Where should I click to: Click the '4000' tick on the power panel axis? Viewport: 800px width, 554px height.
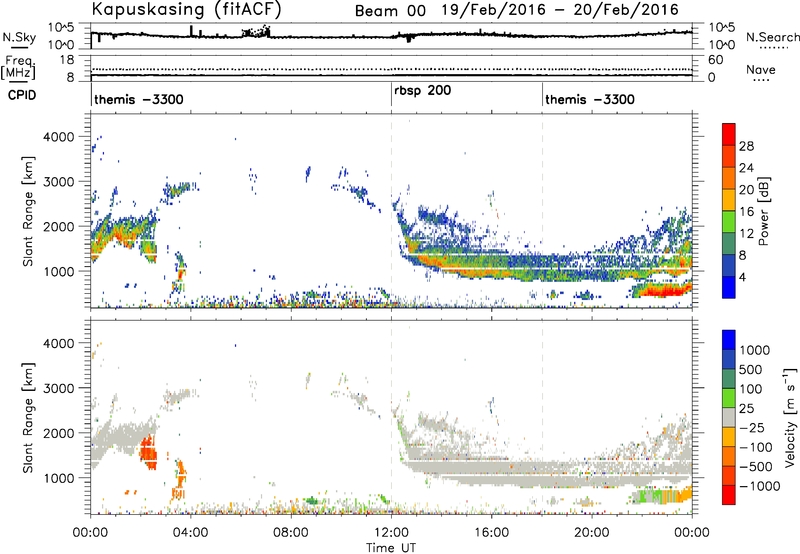59,137
